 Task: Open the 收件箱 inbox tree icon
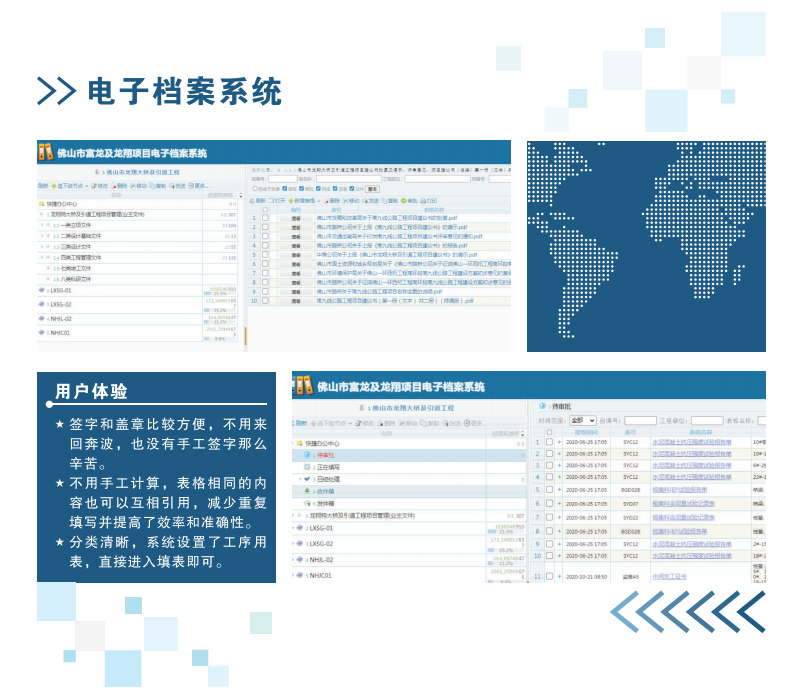(309, 491)
